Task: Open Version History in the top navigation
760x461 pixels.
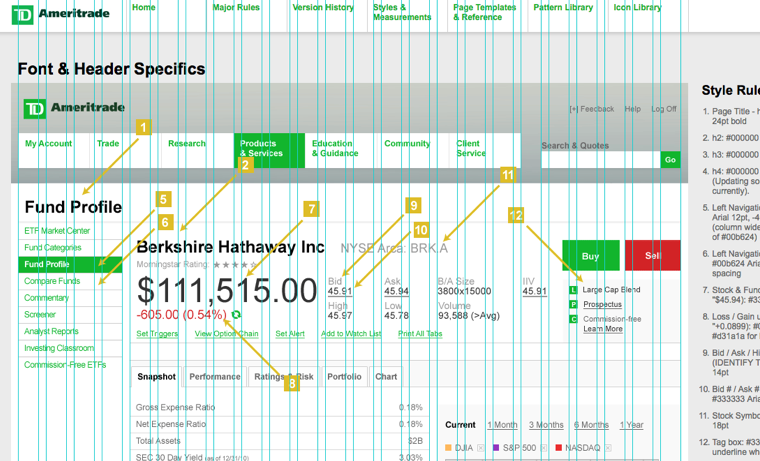Action: (x=323, y=7)
